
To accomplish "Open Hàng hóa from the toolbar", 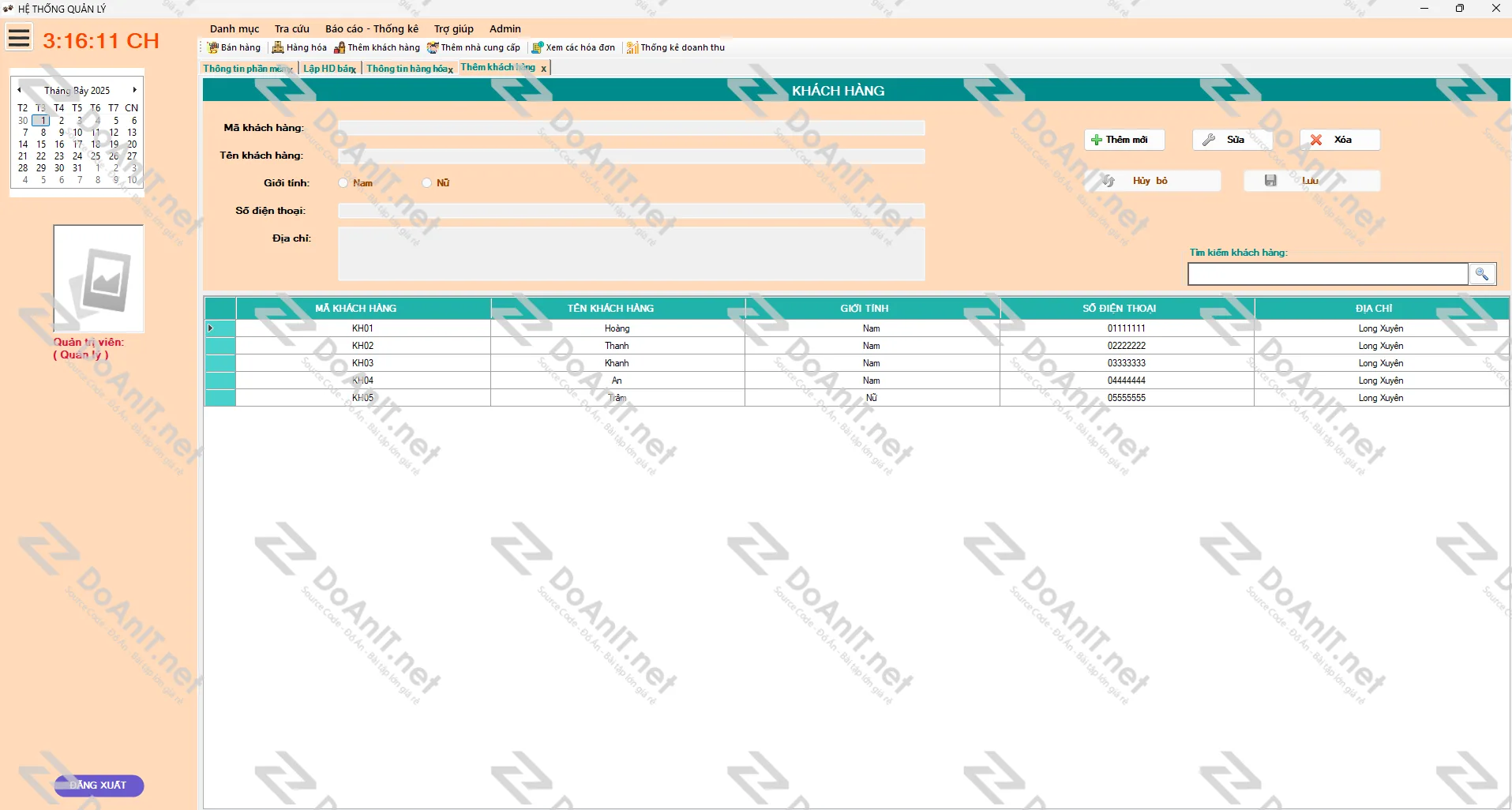I will click(x=278, y=47).
